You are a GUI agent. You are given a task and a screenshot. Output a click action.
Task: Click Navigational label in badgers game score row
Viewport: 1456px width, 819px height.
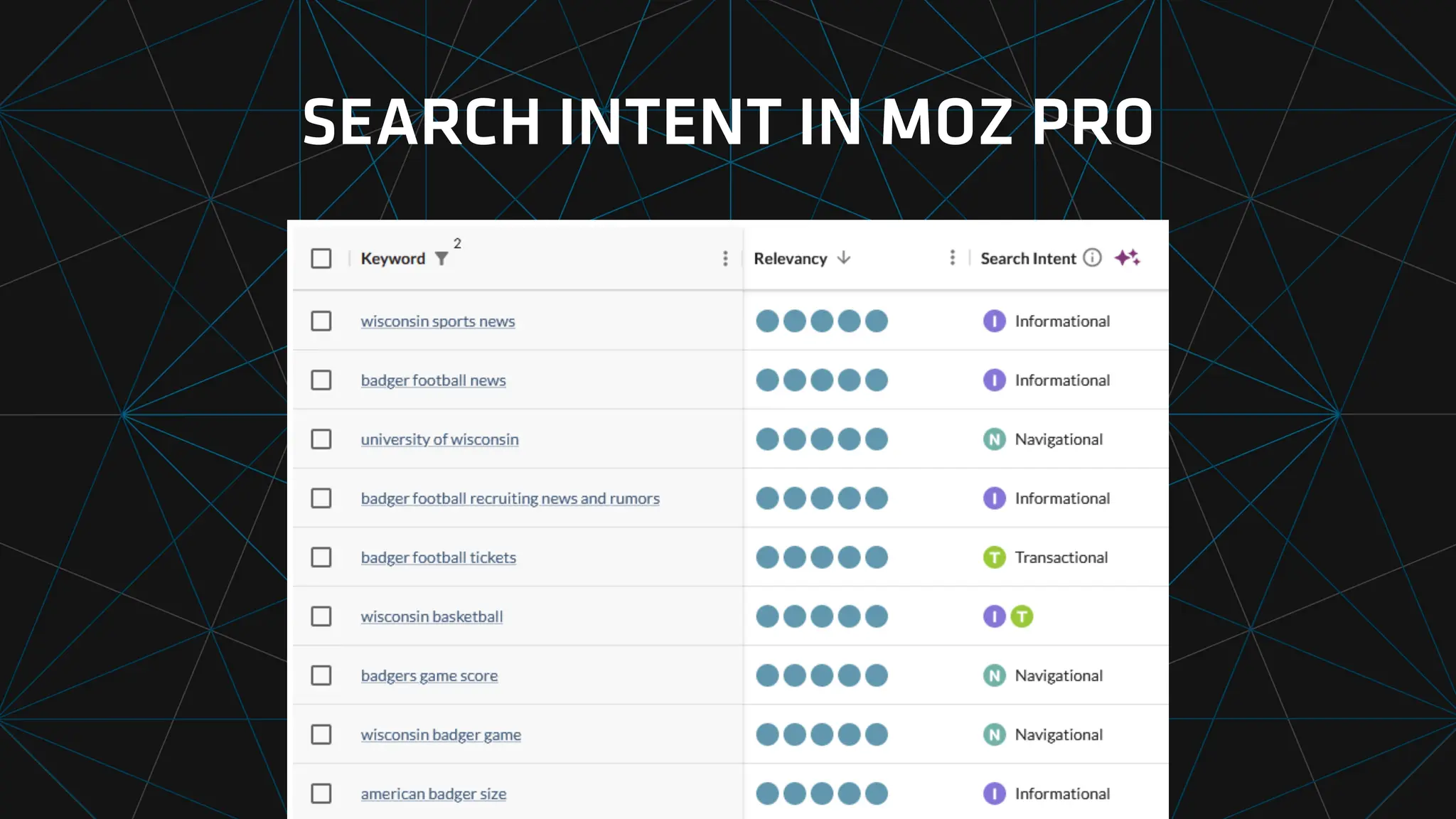pos(1059,675)
